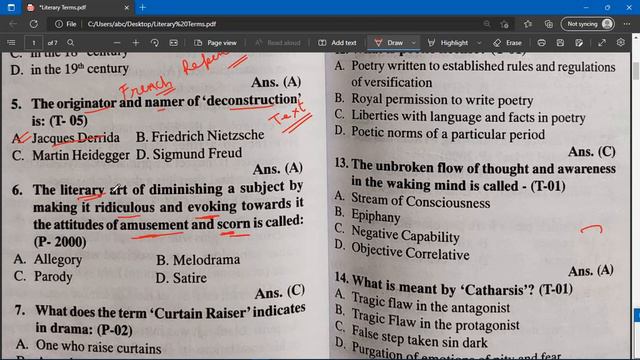This screenshot has height=360, width=640.
Task: Fit PDF to page width
Action: pos(173,42)
